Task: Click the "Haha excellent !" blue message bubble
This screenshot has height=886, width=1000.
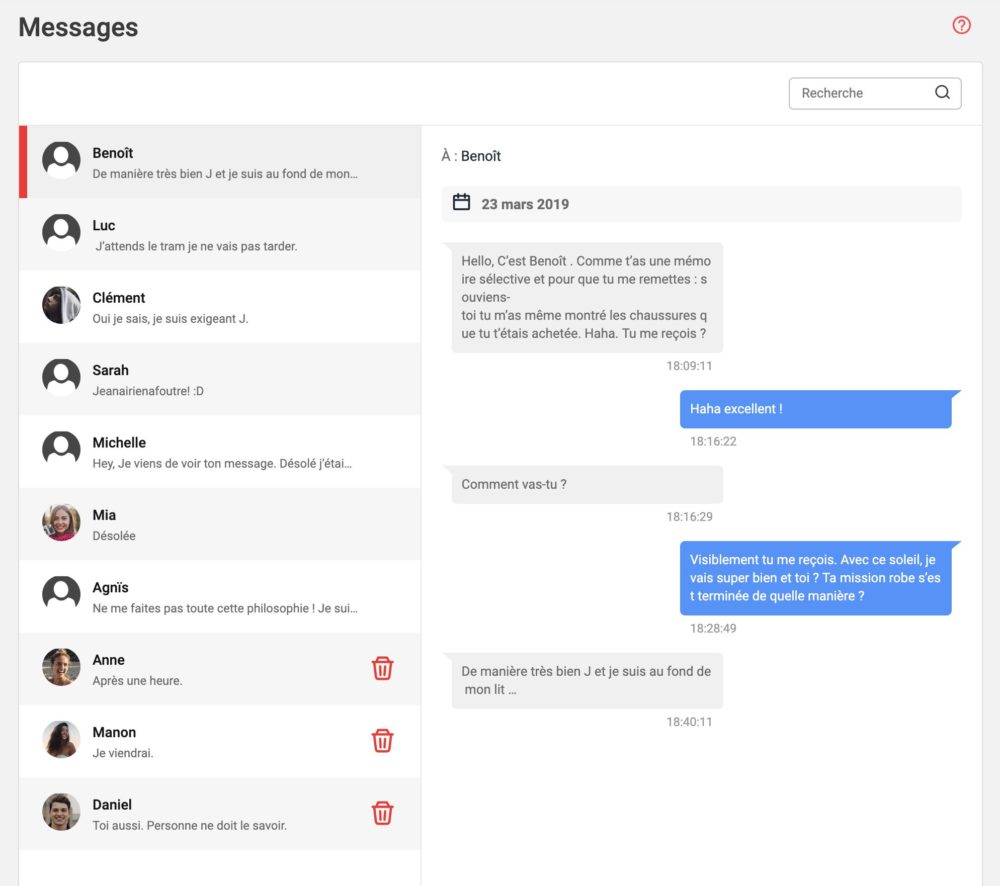Action: tap(815, 409)
